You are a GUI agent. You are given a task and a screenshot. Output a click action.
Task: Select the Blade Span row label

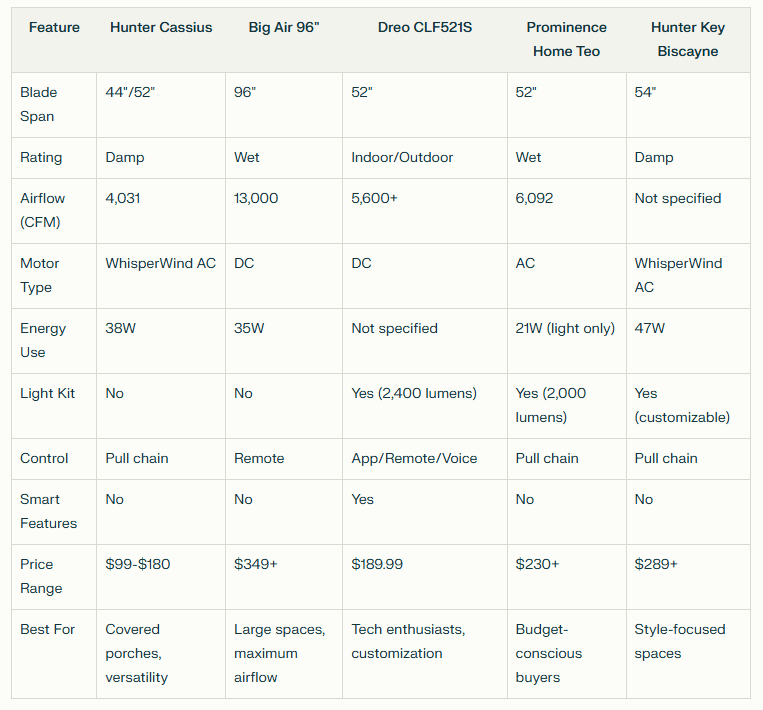tap(38, 104)
